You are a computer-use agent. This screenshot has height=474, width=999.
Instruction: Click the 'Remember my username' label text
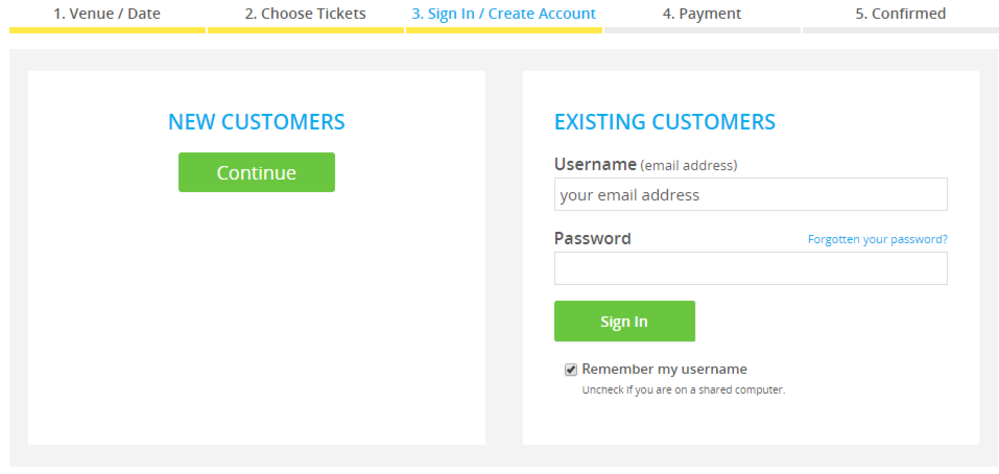(x=664, y=369)
